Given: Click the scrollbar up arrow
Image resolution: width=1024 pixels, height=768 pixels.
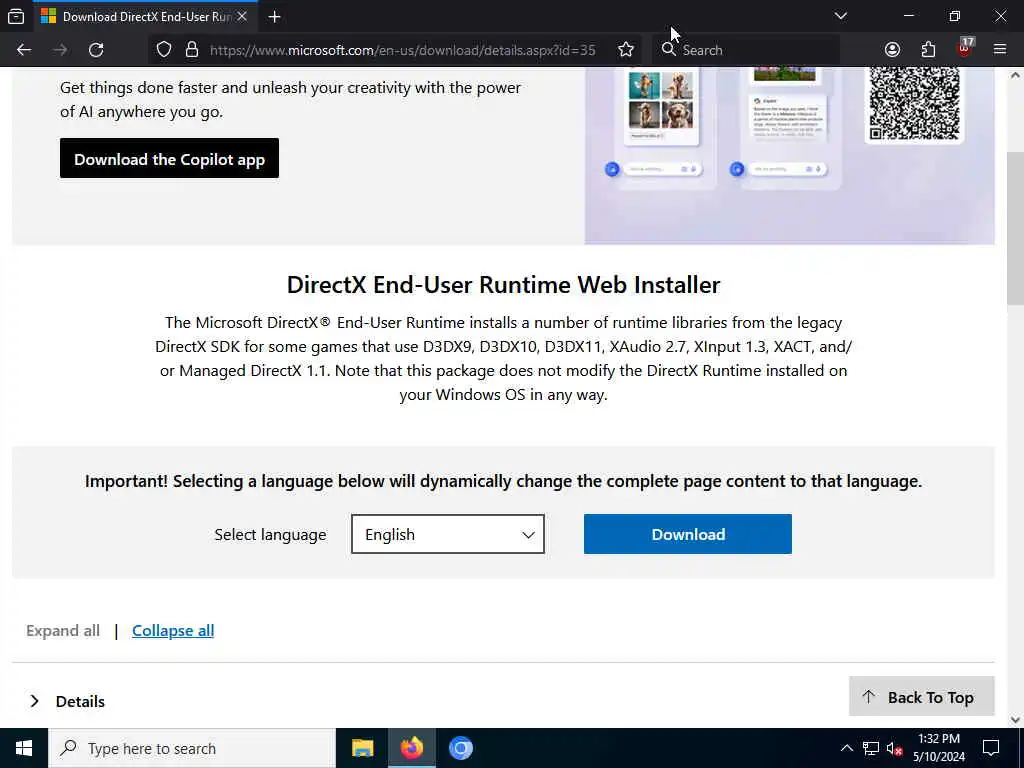Looking at the screenshot, I should 1015,74.
